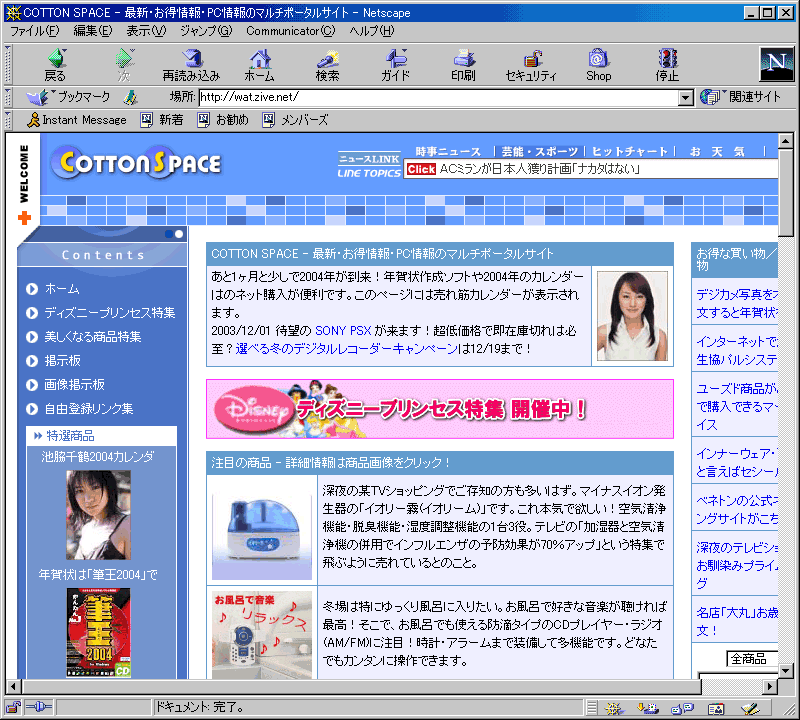Open the Bookmarks (ブックマーク) icon
The image size is (800, 720).
[x=68, y=97]
